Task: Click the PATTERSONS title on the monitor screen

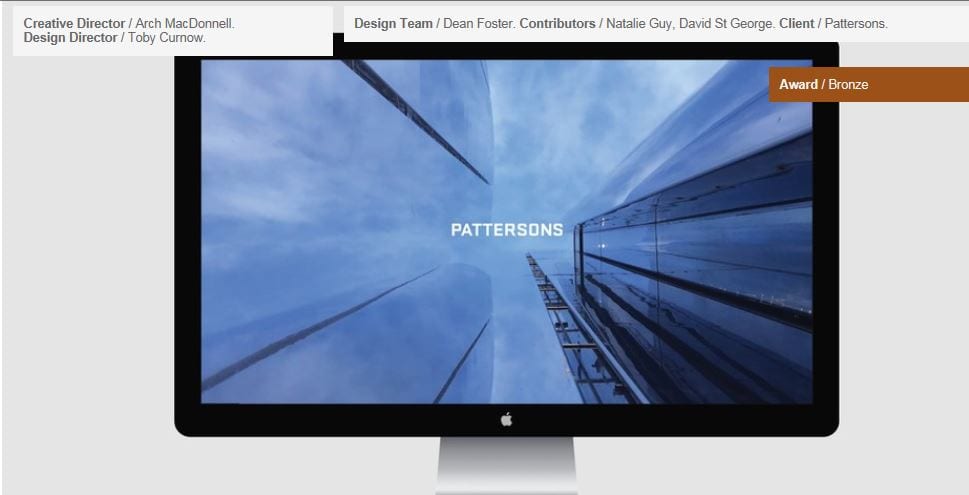Action: (x=507, y=230)
